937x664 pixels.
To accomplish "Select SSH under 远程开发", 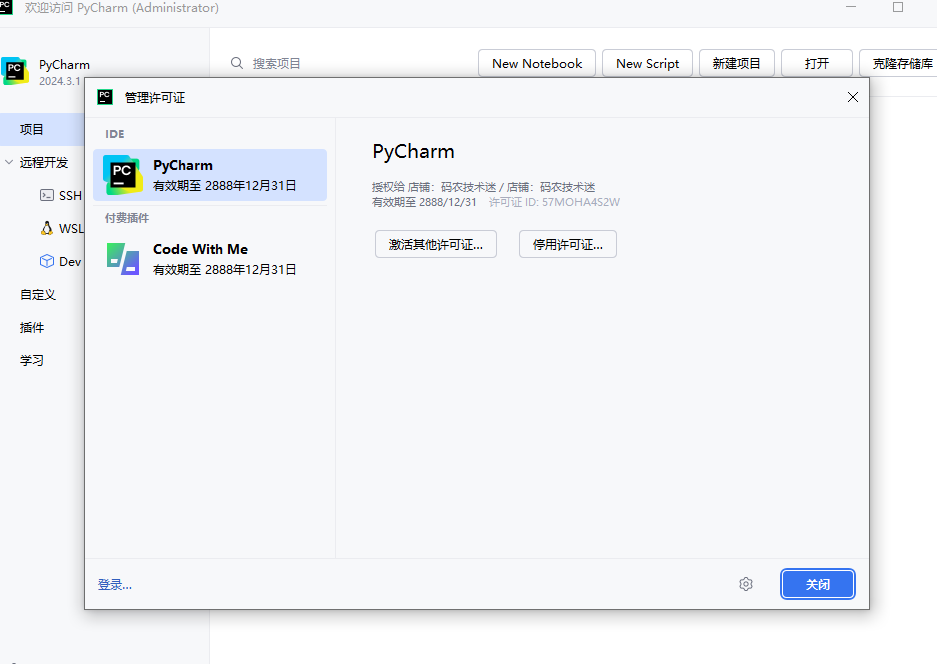I will click(x=60, y=195).
